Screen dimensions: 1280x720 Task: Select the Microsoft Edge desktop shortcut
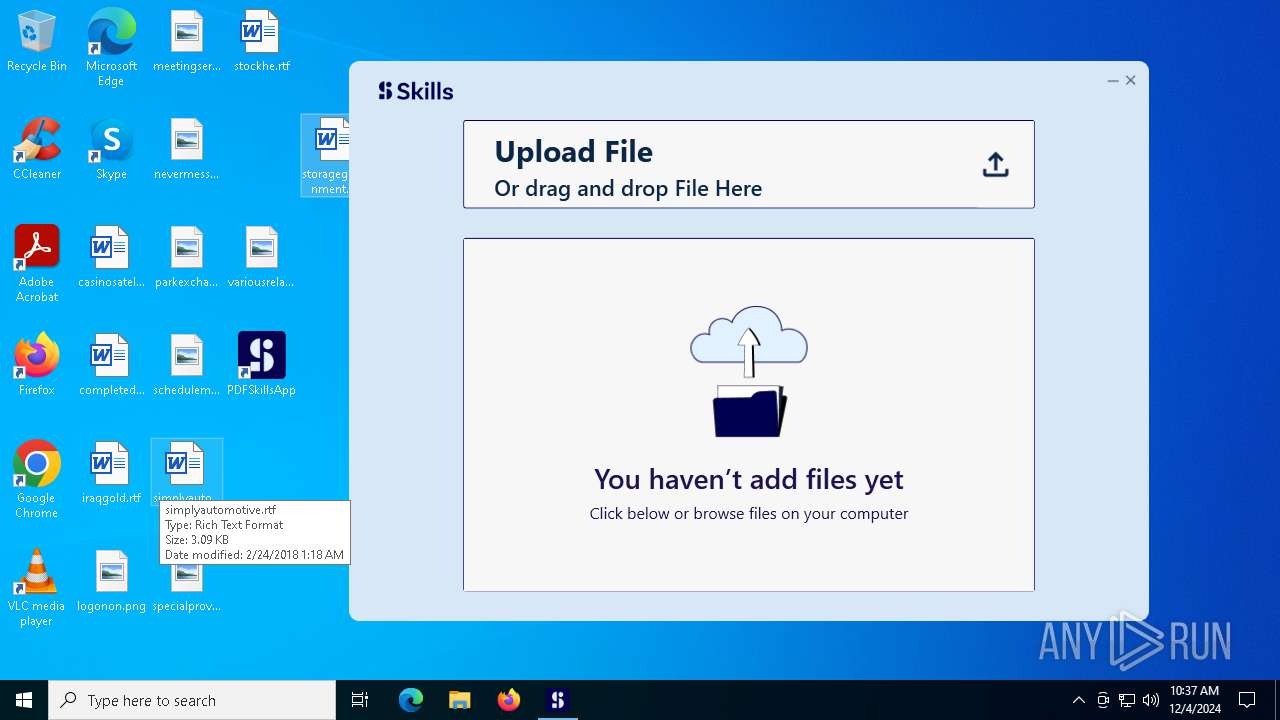coord(111,48)
